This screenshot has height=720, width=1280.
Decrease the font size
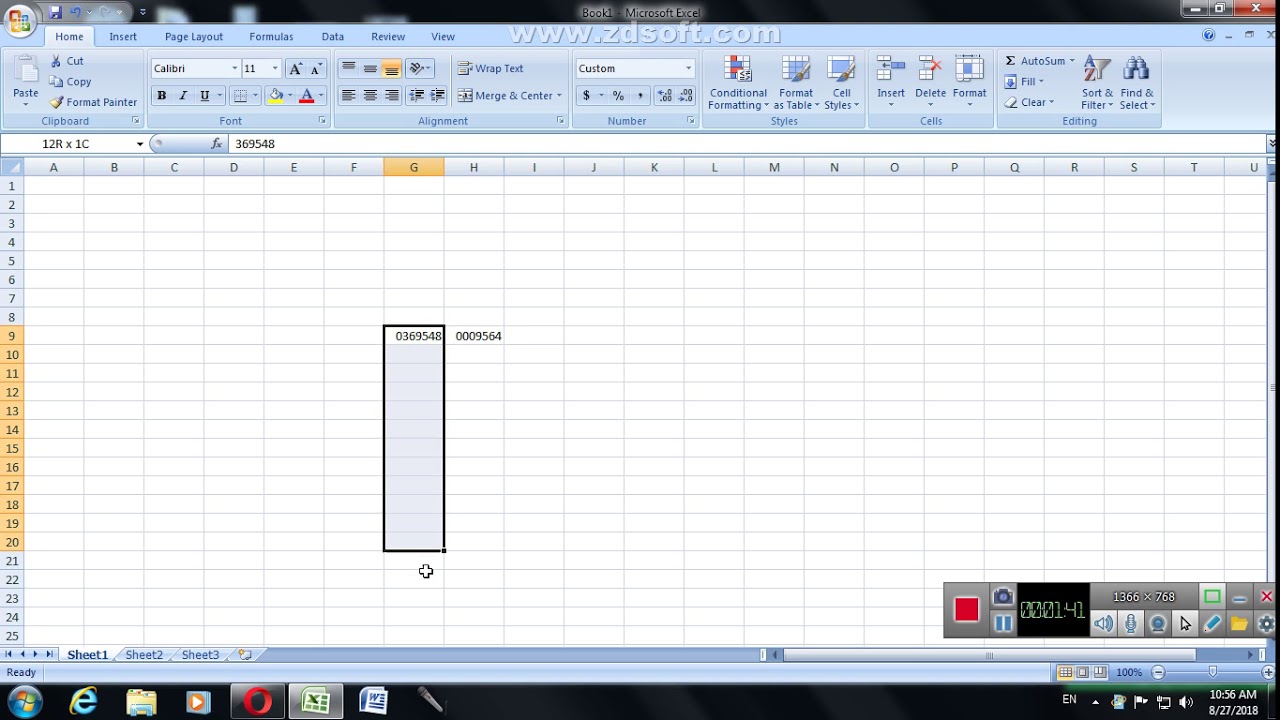click(x=316, y=69)
